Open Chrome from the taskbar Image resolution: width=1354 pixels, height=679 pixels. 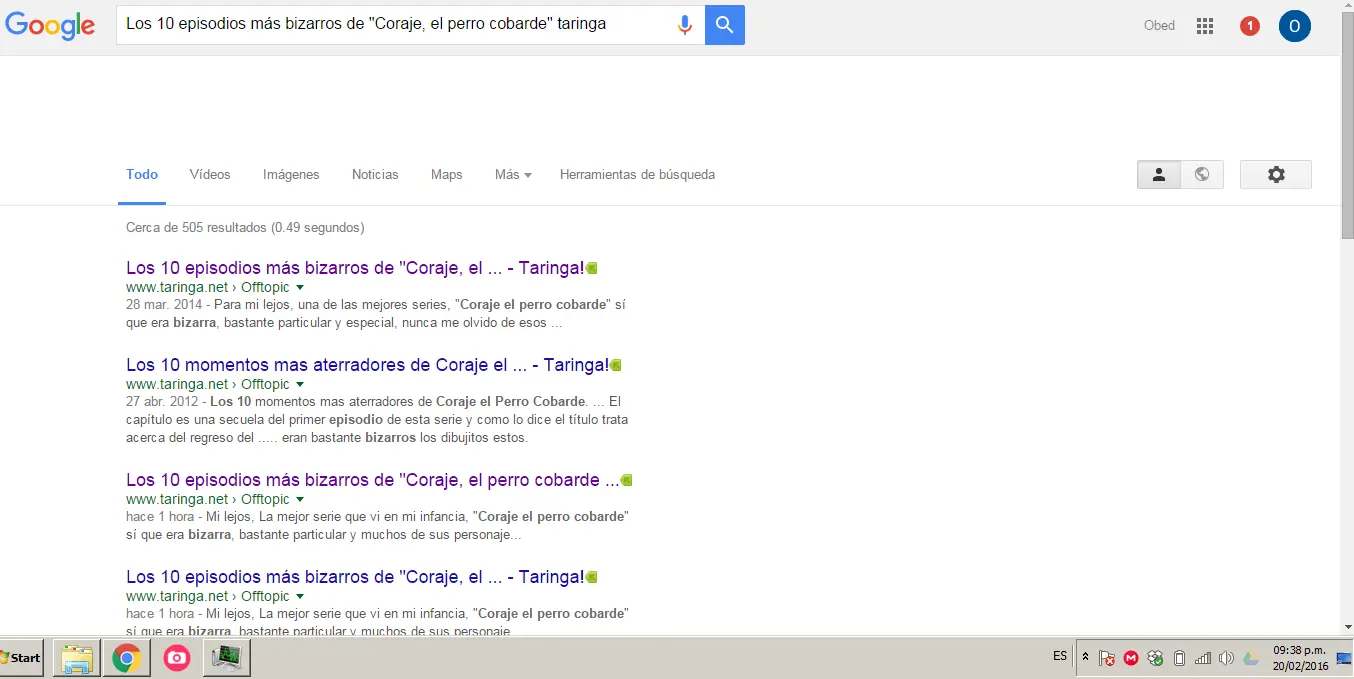point(126,658)
